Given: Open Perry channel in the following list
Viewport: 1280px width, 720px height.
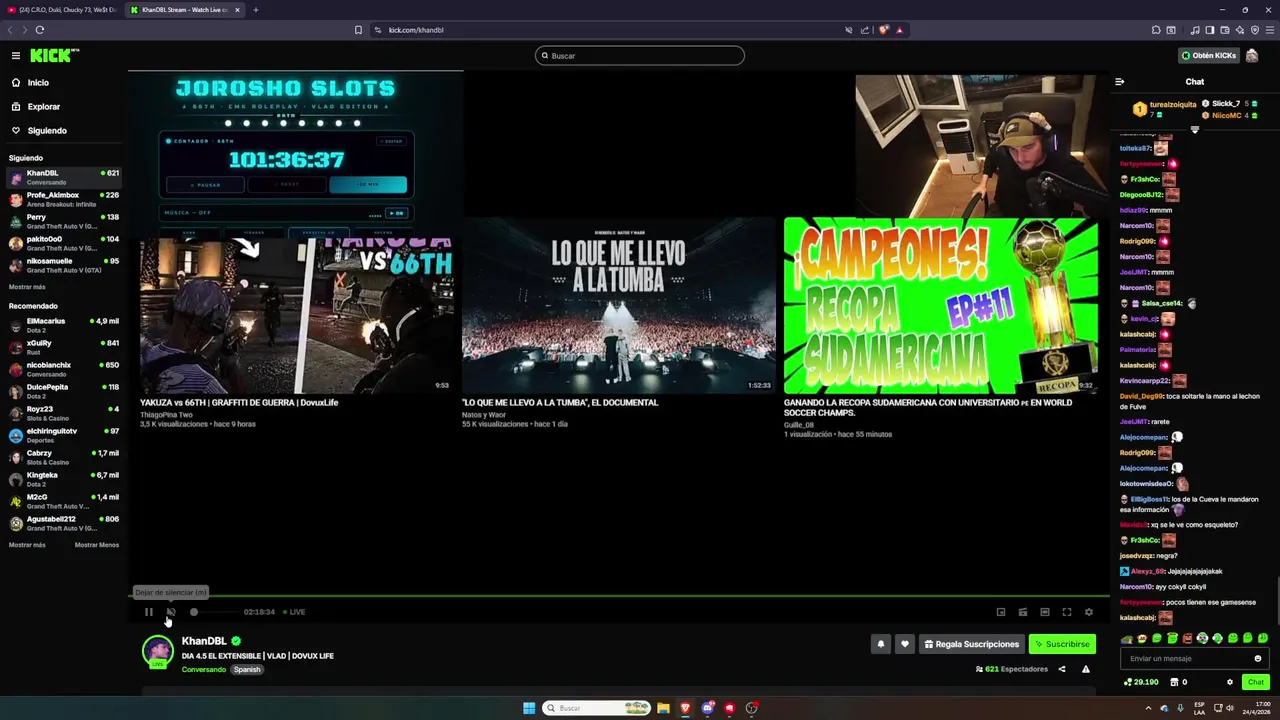Looking at the screenshot, I should point(64,221).
